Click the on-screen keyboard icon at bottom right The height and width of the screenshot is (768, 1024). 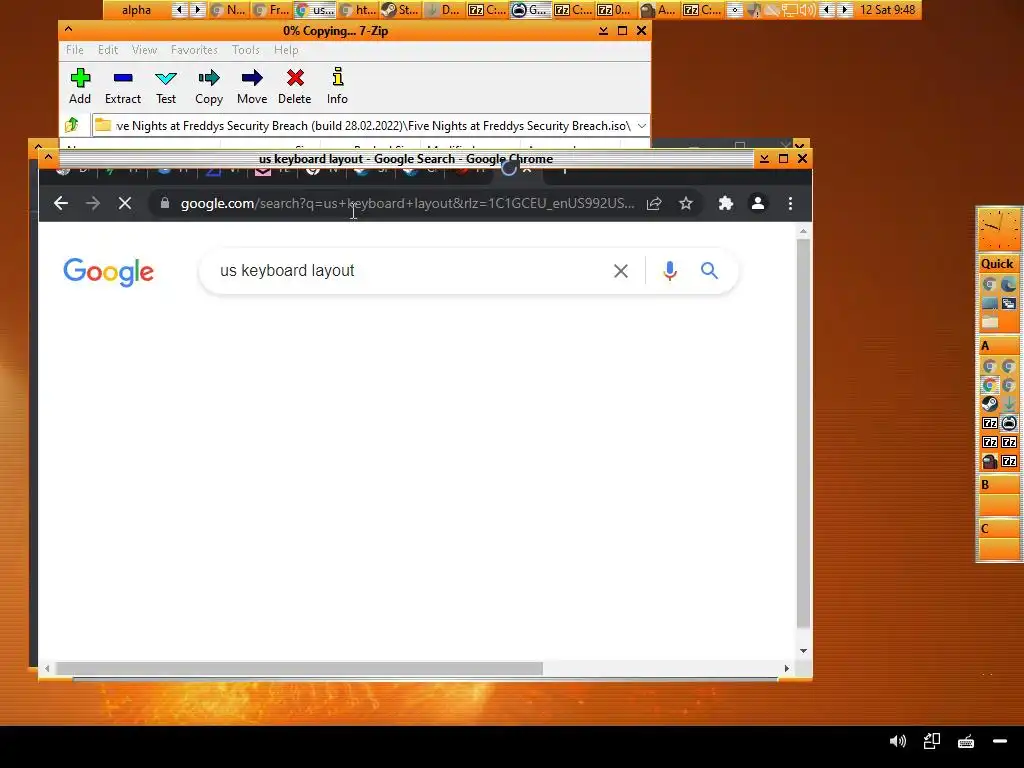(966, 741)
